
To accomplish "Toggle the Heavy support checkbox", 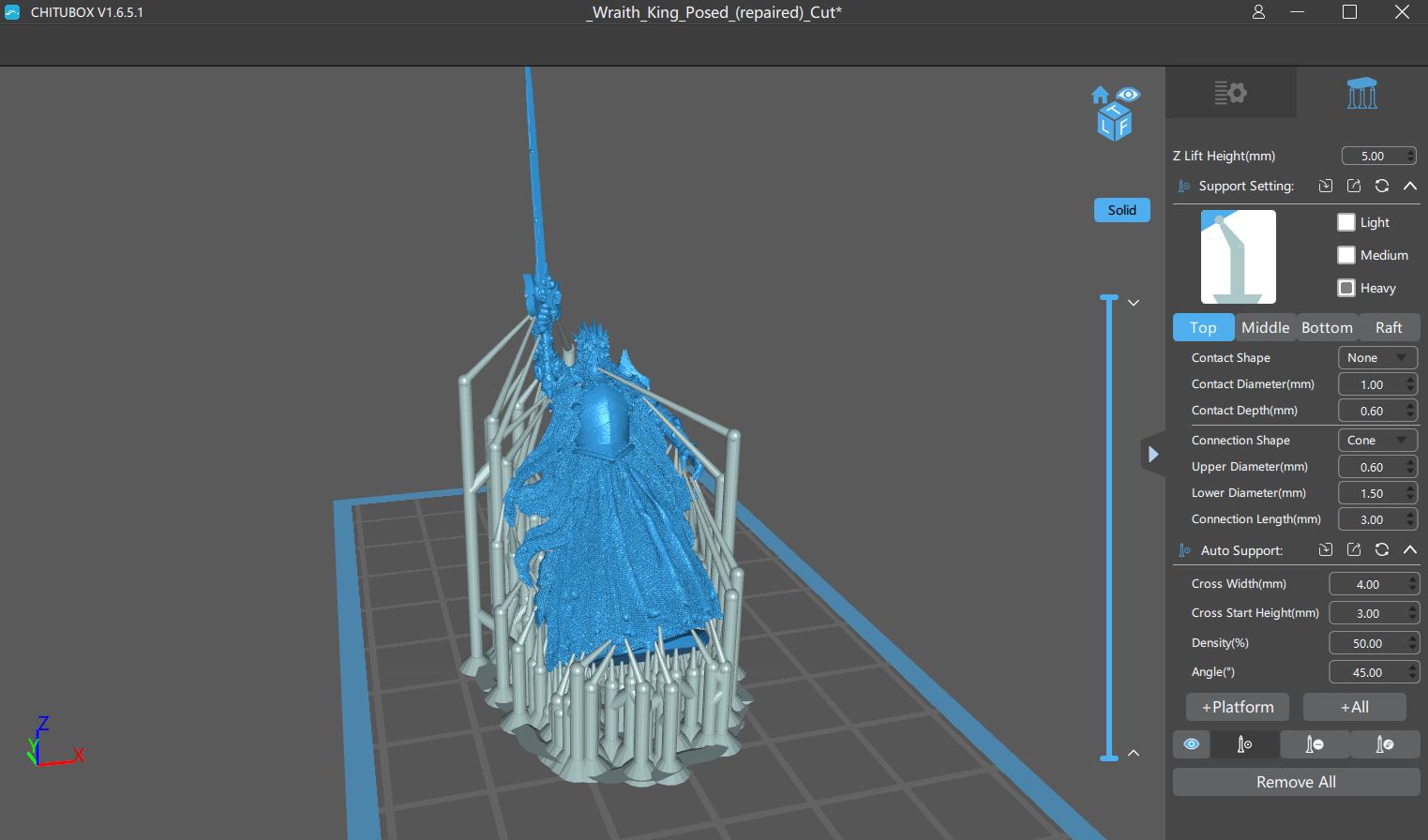I will (x=1346, y=288).
